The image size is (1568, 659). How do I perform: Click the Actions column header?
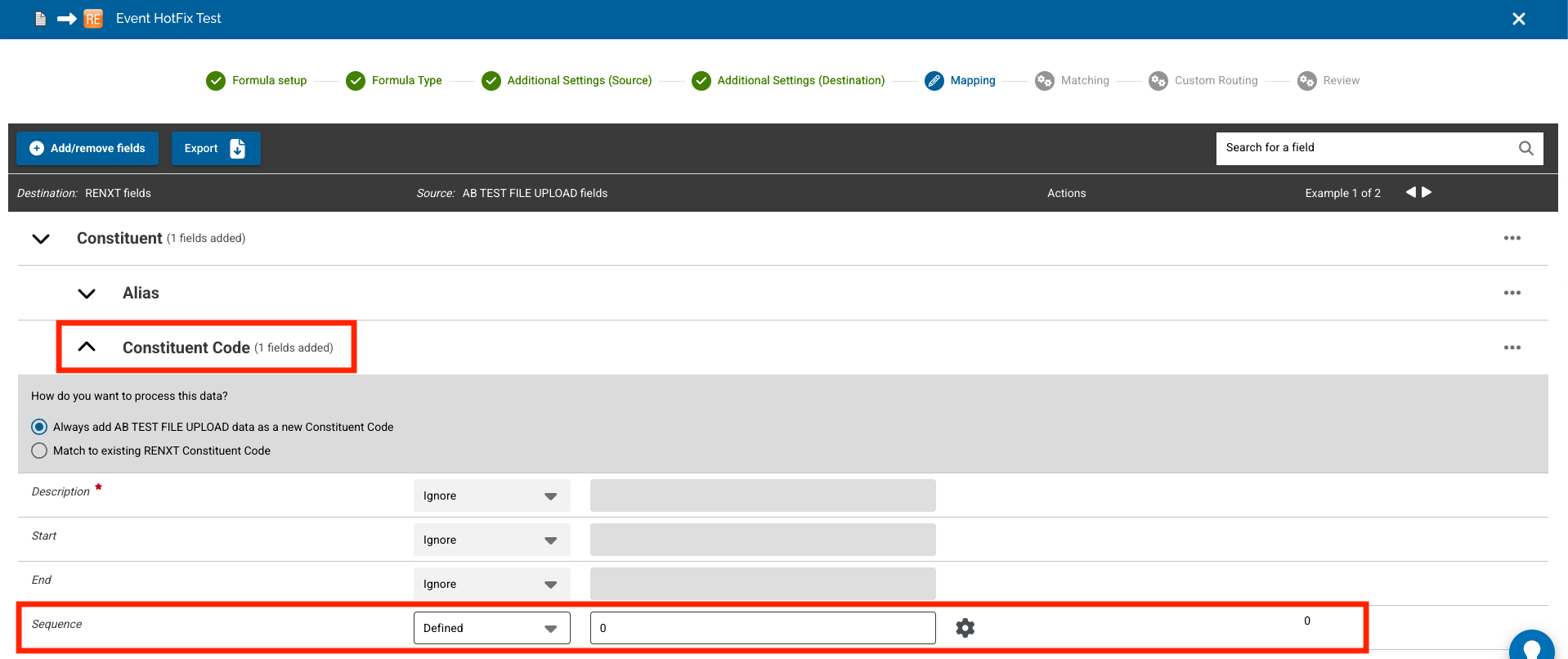point(1067,193)
